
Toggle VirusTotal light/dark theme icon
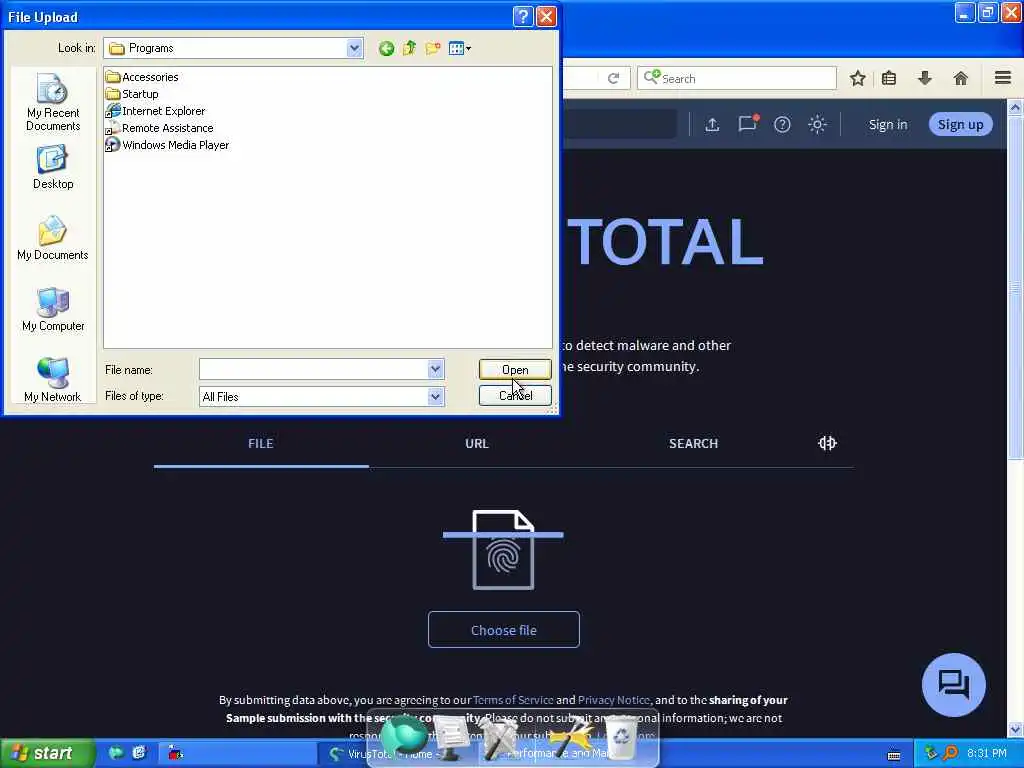(x=818, y=125)
